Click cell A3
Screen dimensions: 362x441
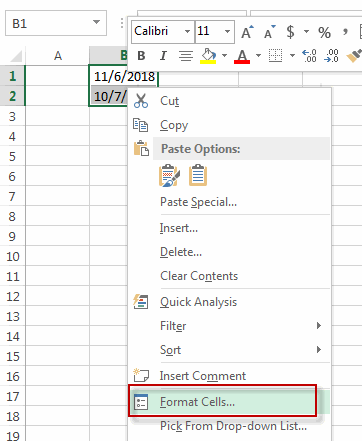pos(58,116)
